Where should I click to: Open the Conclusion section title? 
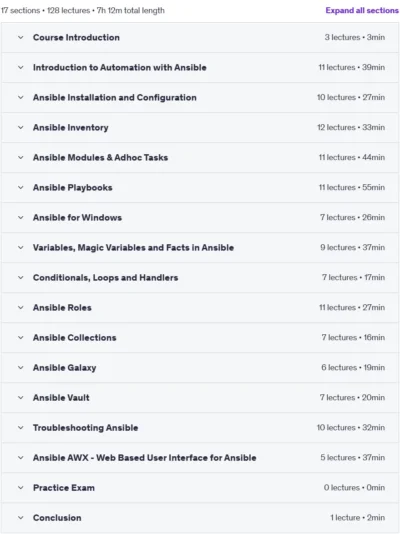[57, 518]
